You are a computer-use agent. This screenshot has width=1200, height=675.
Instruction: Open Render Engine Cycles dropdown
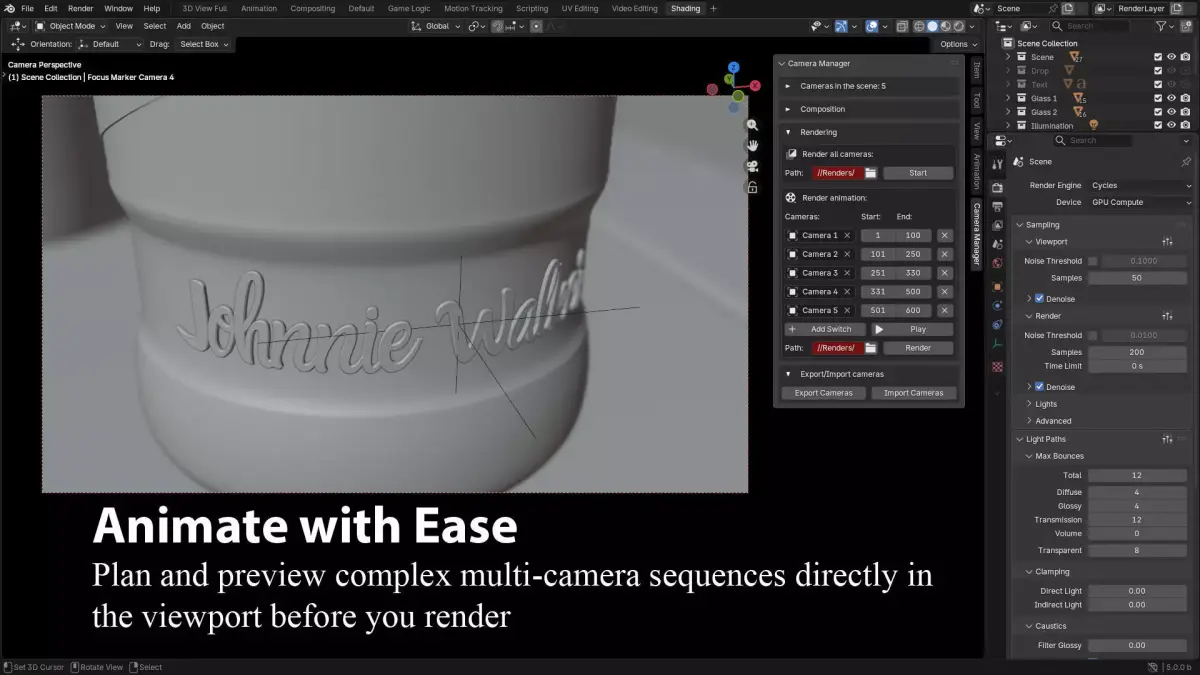(1140, 186)
